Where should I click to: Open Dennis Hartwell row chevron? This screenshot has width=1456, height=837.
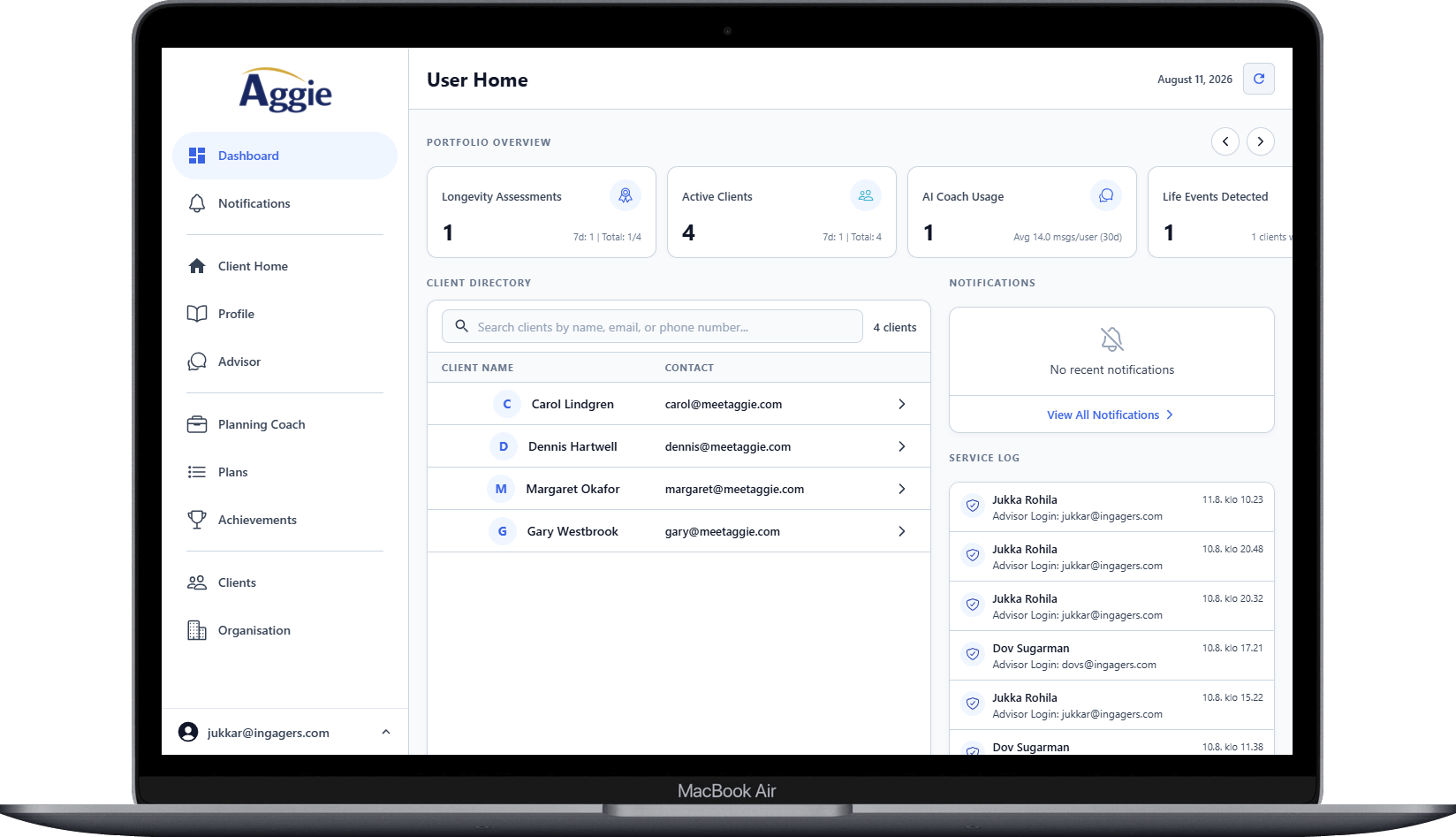[x=901, y=446]
